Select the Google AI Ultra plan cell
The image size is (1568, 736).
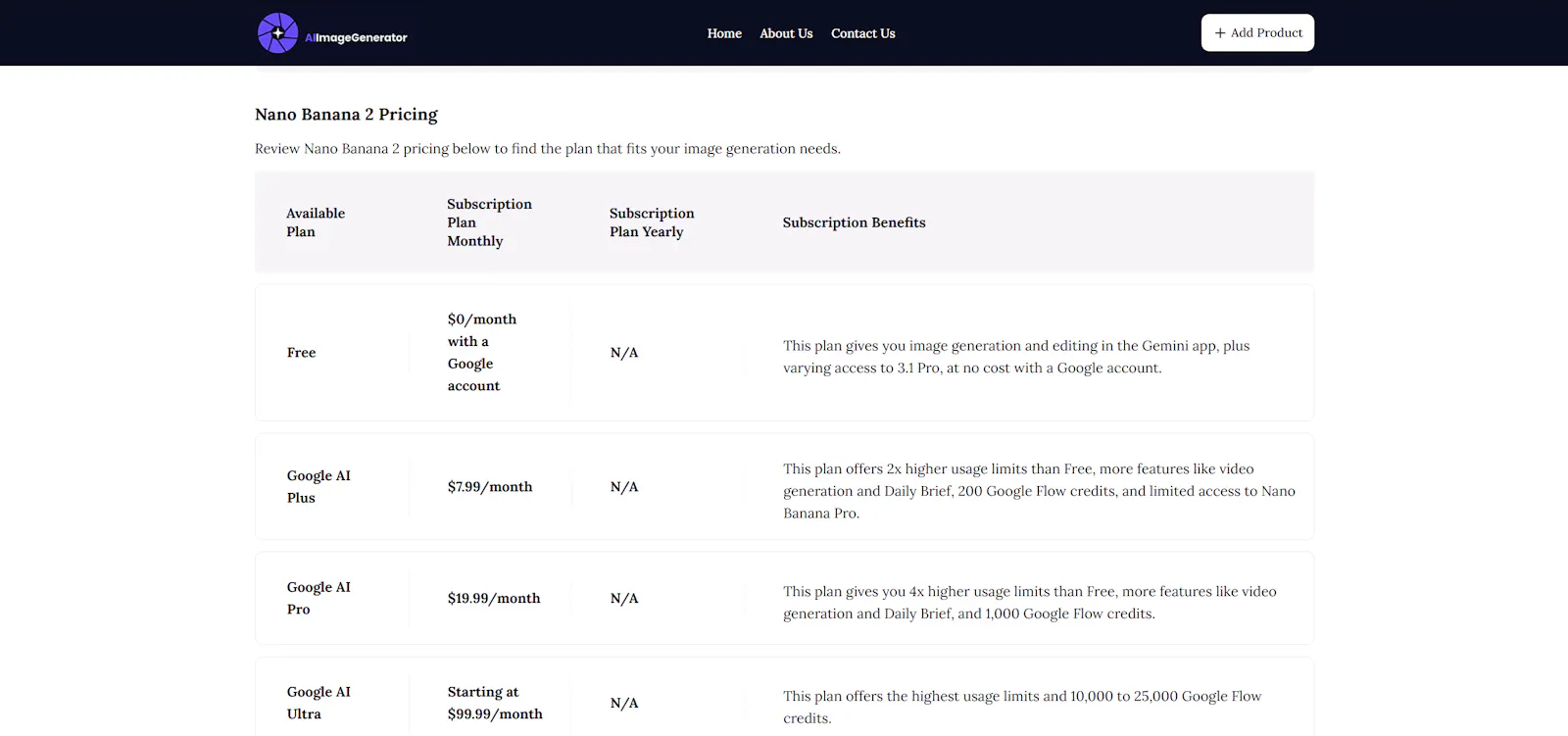(x=318, y=703)
